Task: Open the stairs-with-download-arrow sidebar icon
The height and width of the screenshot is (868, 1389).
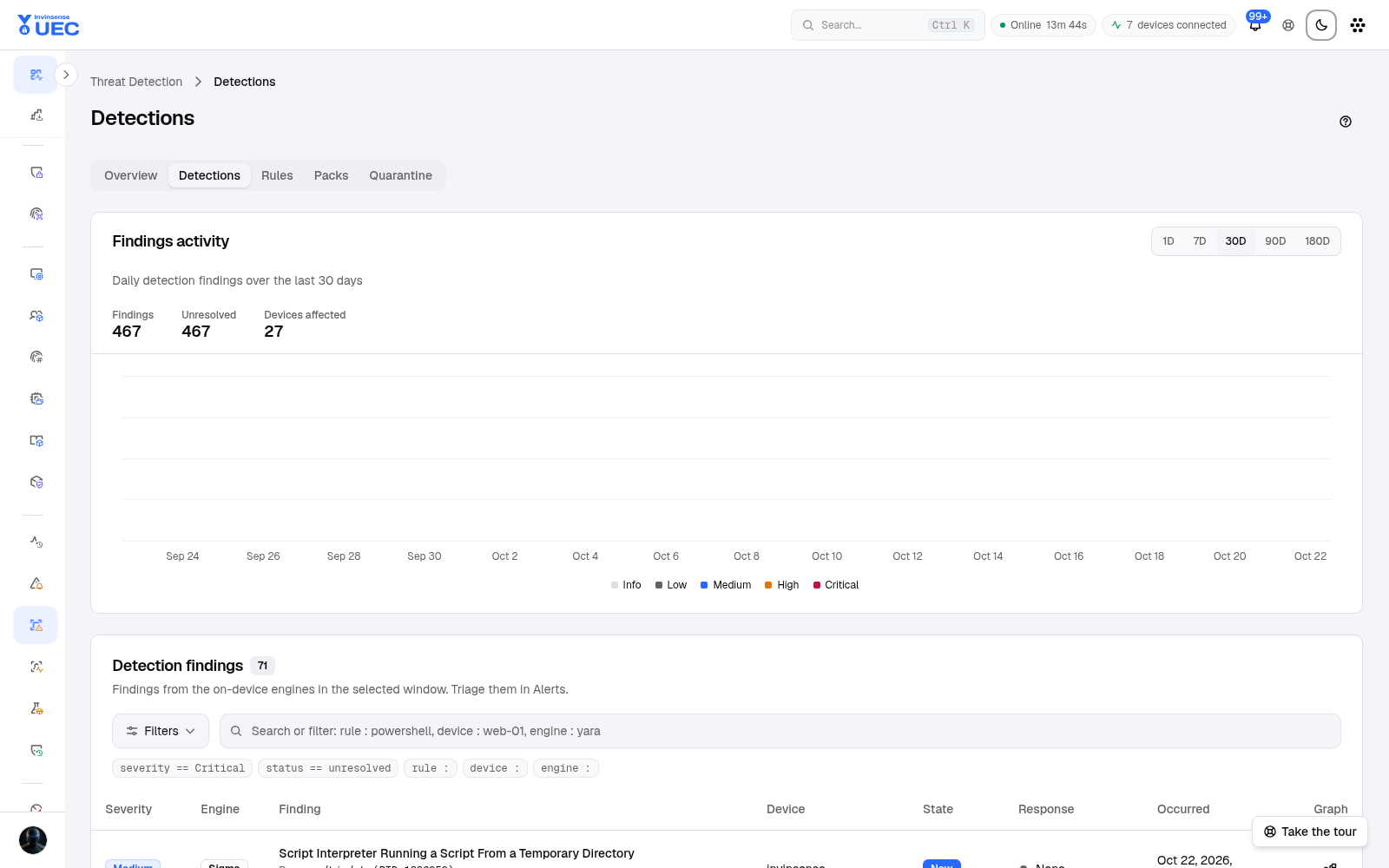Action: pyautogui.click(x=36, y=115)
